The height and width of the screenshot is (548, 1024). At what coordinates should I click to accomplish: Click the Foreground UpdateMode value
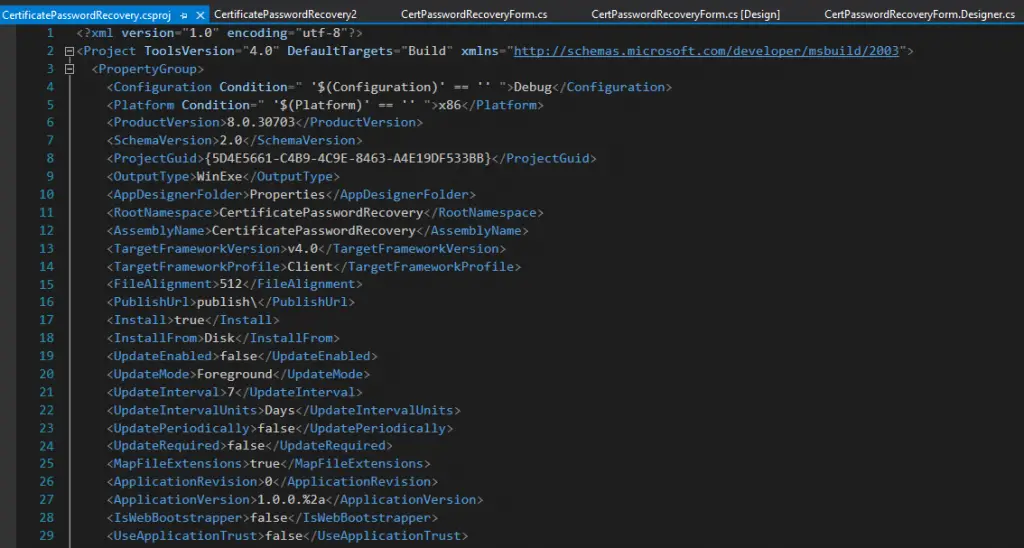237,374
